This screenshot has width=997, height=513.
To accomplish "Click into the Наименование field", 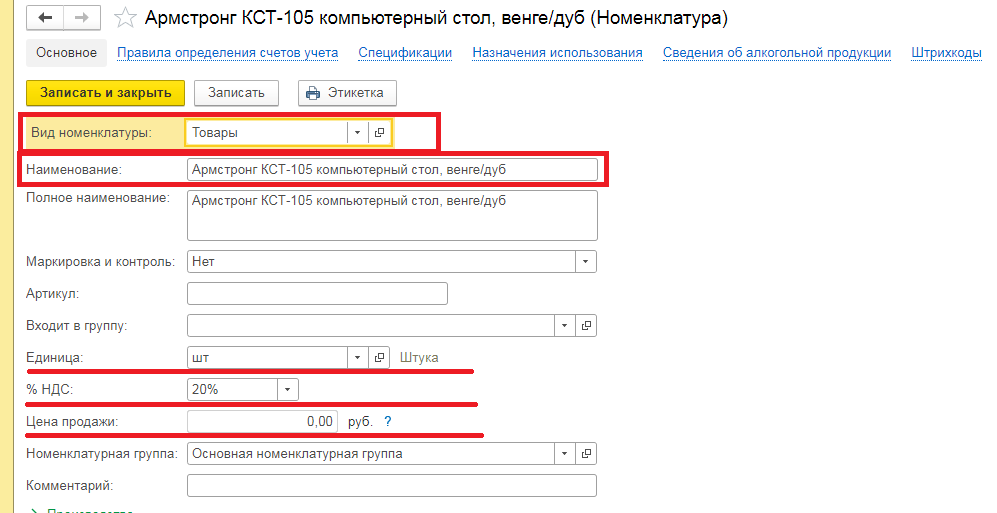I will point(392,170).
